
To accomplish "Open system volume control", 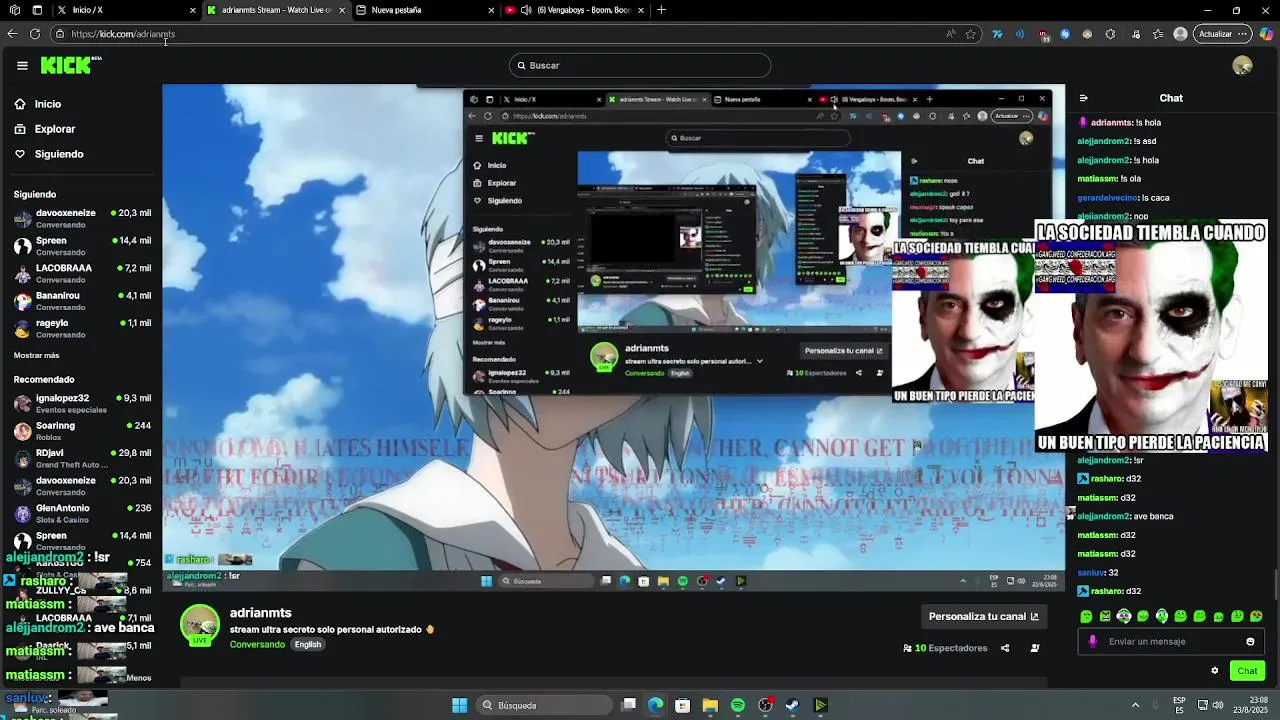I will pyautogui.click(x=1218, y=705).
